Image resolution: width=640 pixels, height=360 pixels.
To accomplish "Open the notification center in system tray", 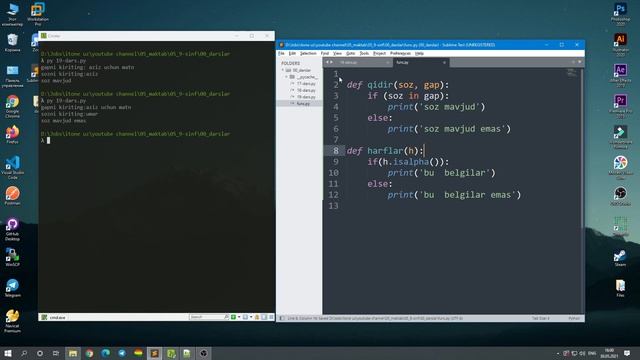I will [627, 353].
